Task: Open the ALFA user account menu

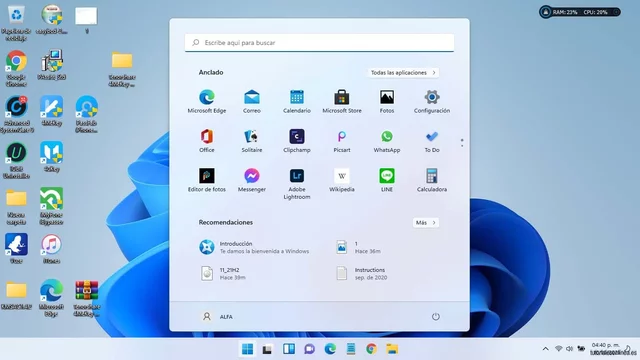Action: click(218, 317)
